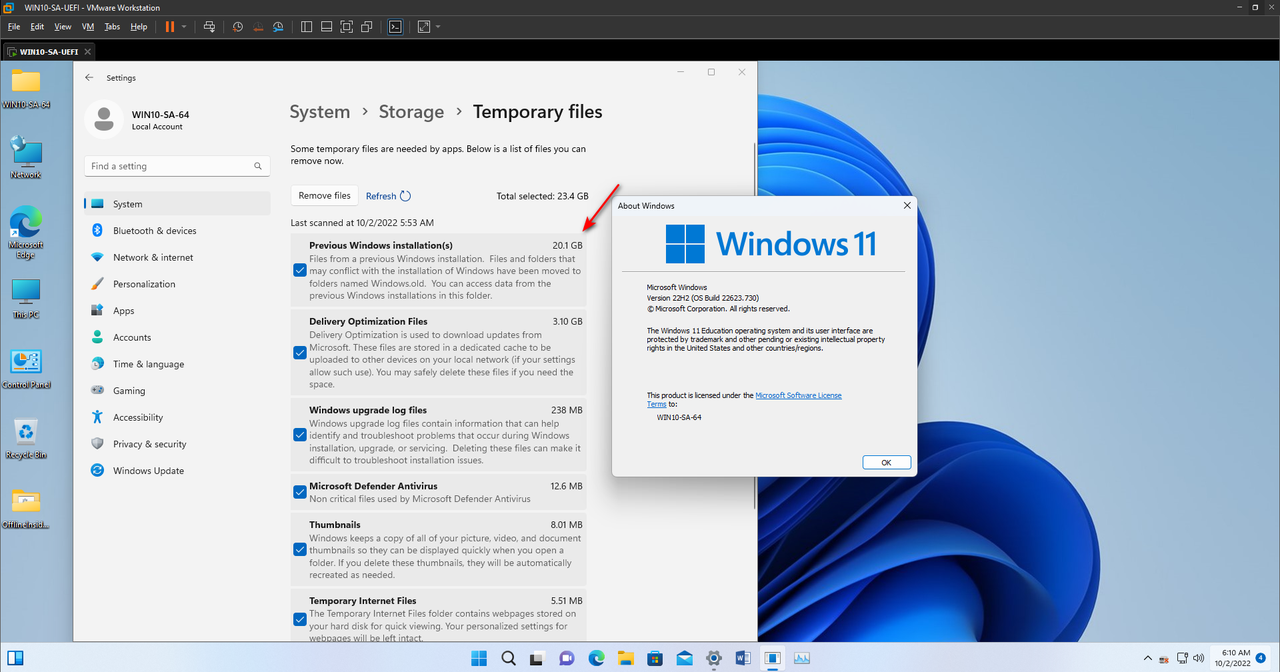Uncheck Windows upgrade log files checkbox

300,434
